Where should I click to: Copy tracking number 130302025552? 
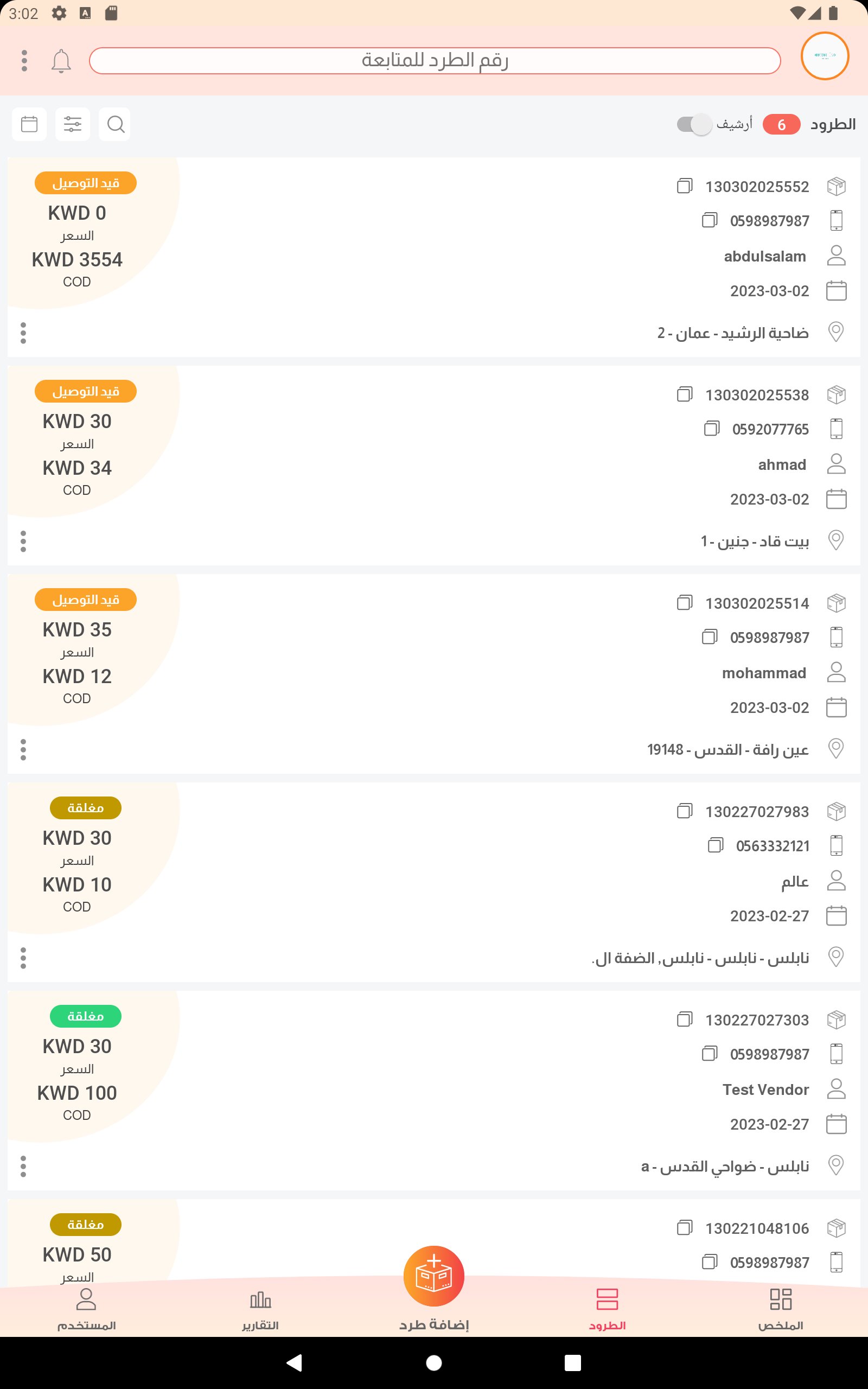684,186
